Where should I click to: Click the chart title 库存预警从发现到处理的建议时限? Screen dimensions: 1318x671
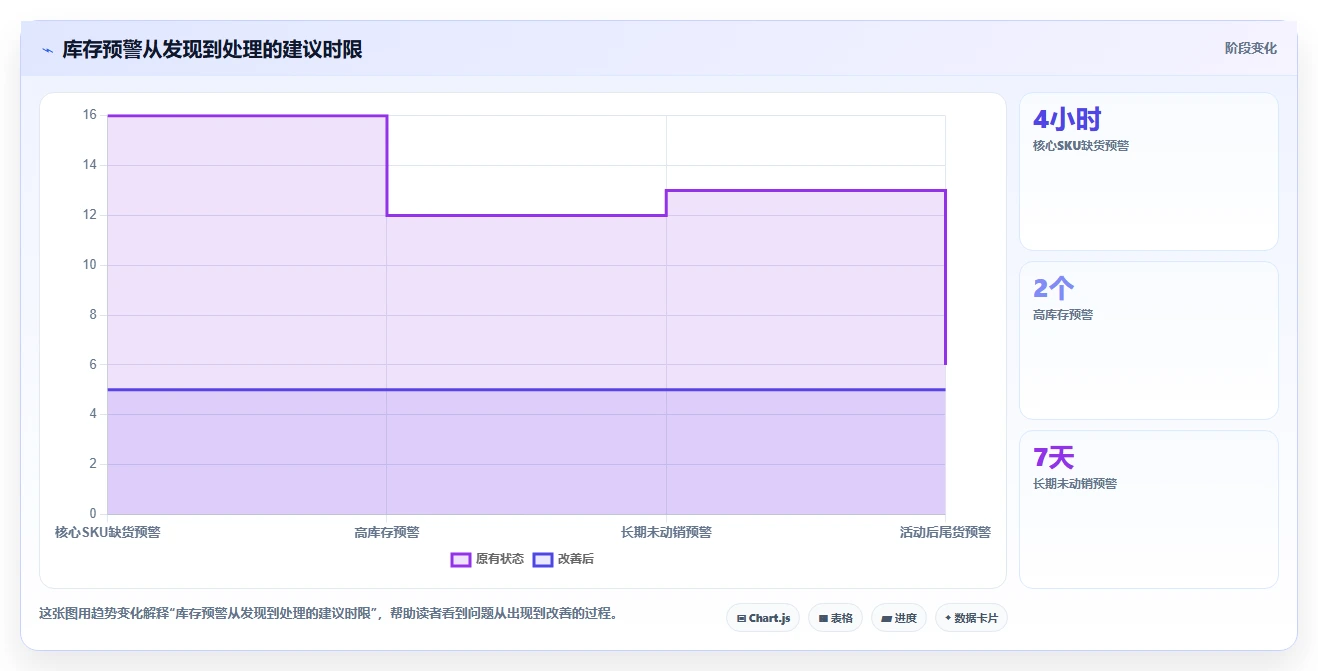coord(212,49)
